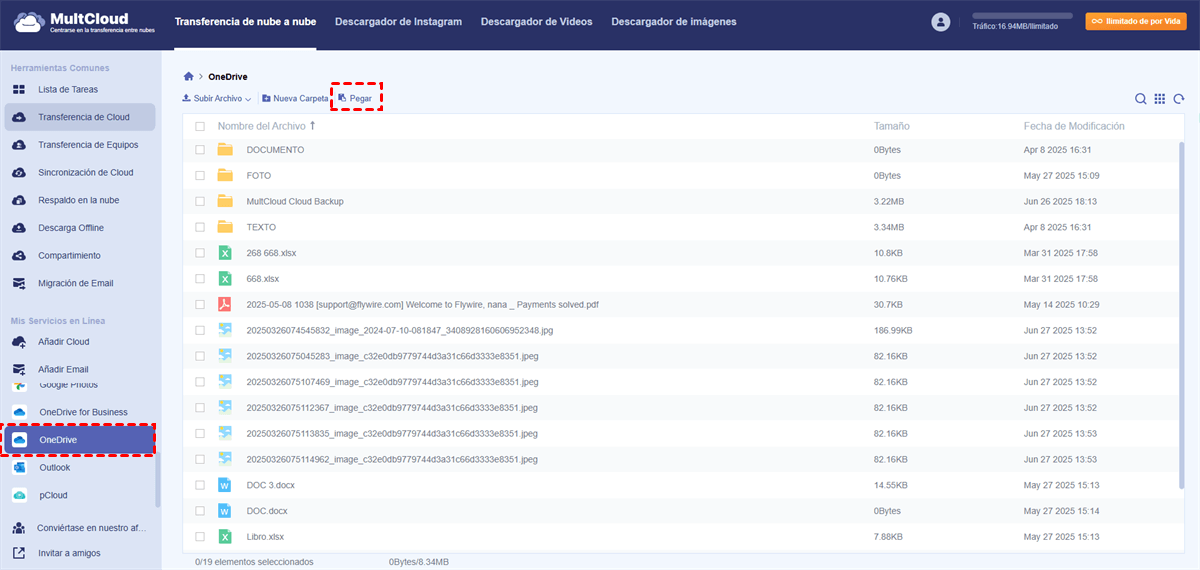Open Descarga Offline icon
This screenshot has height=570, width=1200.
(x=19, y=228)
